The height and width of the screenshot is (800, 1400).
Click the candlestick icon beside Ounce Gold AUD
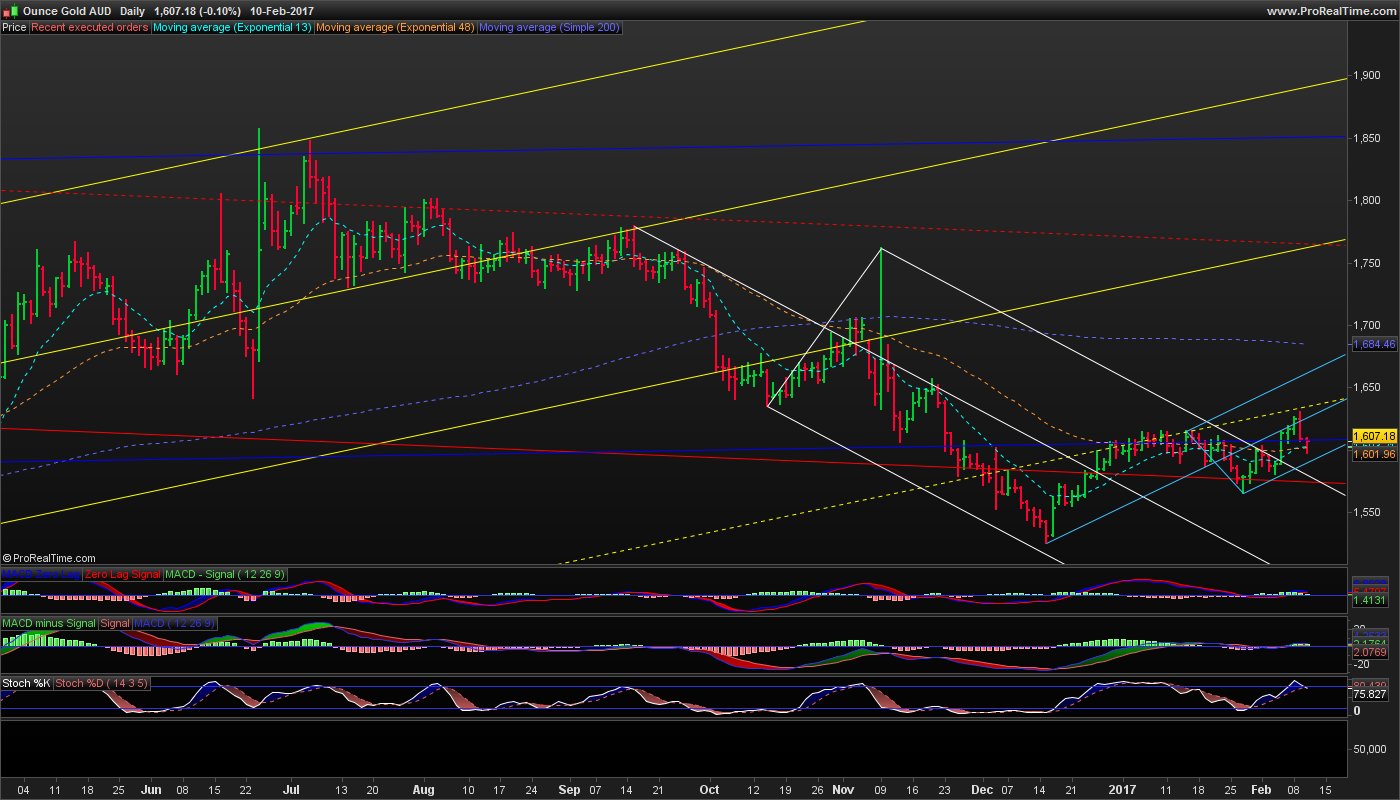11,10
